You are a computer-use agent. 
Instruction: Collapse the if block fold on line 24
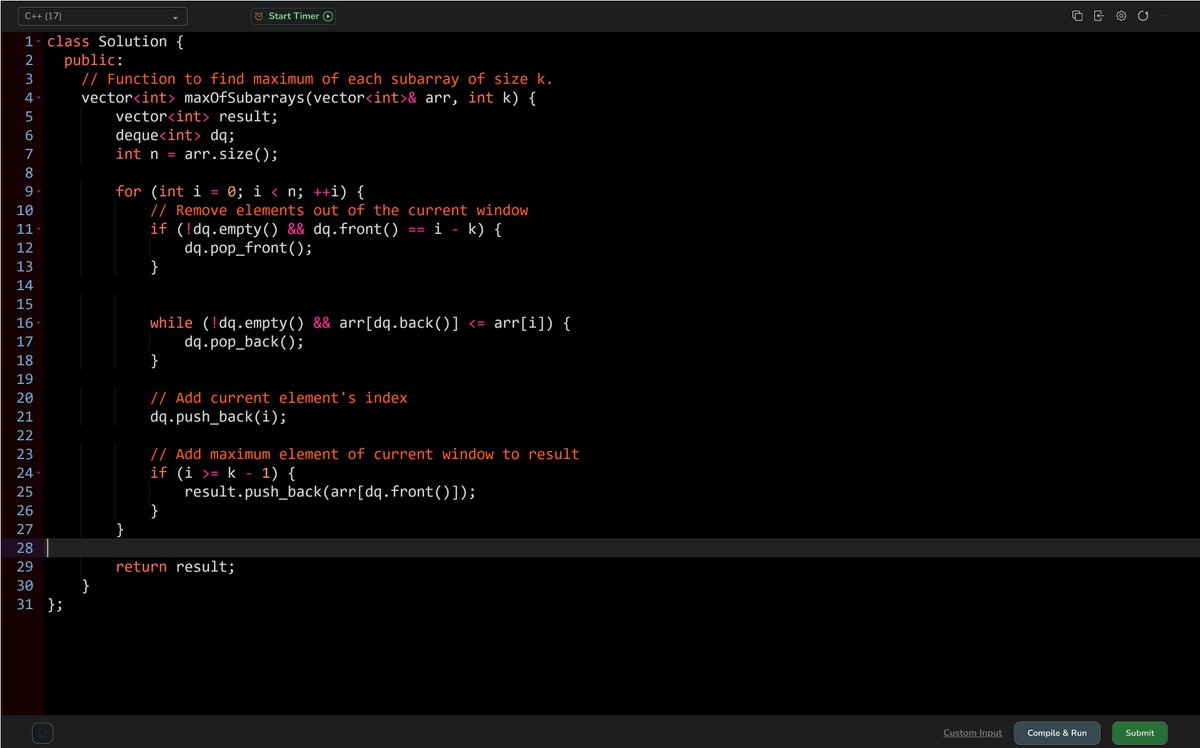click(x=38, y=473)
